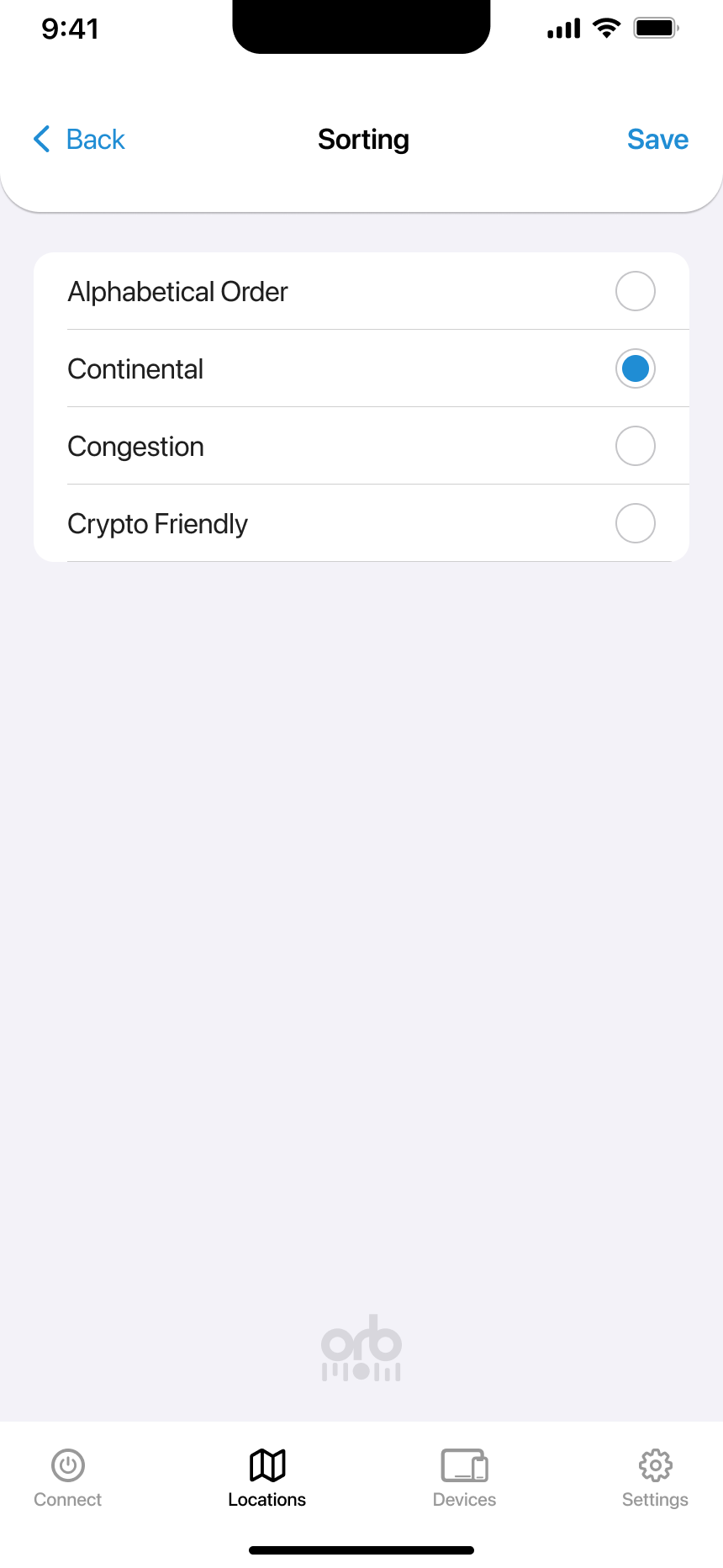Tap the Connect power icon
This screenshot has width=723, height=1568.
pyautogui.click(x=68, y=1465)
